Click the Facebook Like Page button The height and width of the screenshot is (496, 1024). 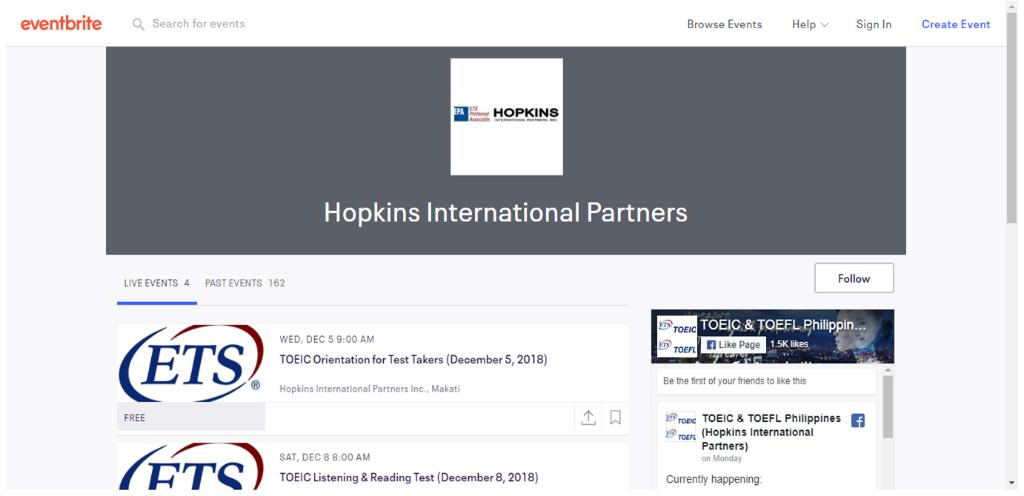click(x=733, y=345)
